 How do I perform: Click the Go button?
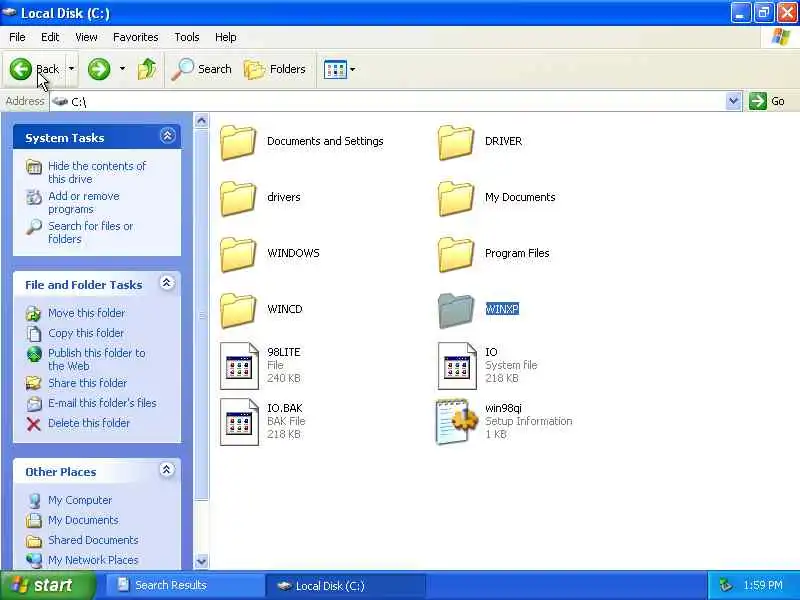pyautogui.click(x=767, y=101)
